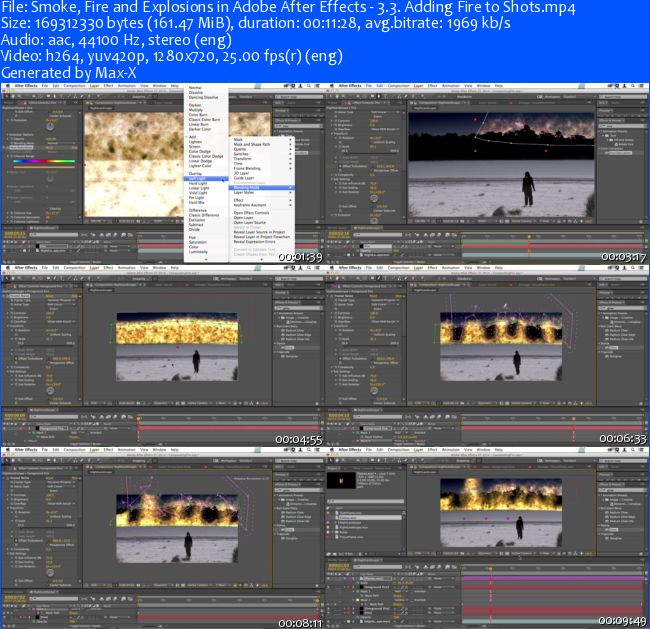Select the Hand tool in the 00:01:39 frame
The image size is (650, 629).
12,96
